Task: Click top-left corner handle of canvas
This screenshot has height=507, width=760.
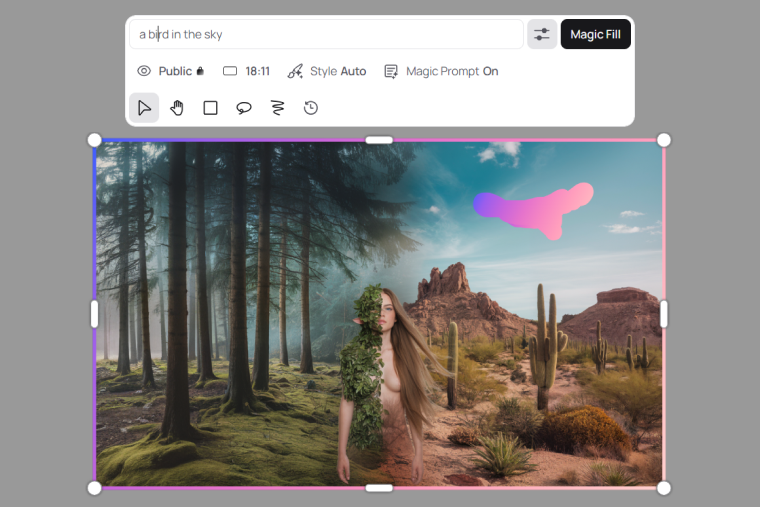Action: point(95,141)
